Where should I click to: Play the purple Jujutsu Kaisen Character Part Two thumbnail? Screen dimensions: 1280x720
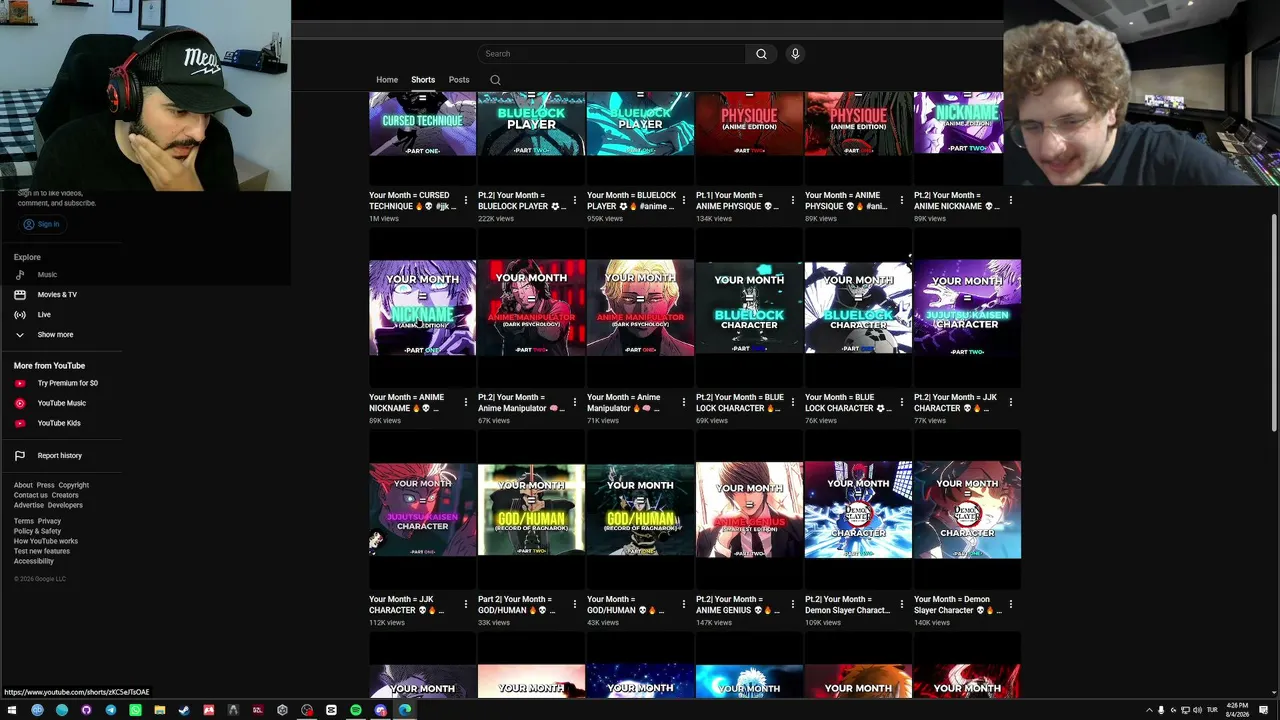pyautogui.click(x=967, y=308)
